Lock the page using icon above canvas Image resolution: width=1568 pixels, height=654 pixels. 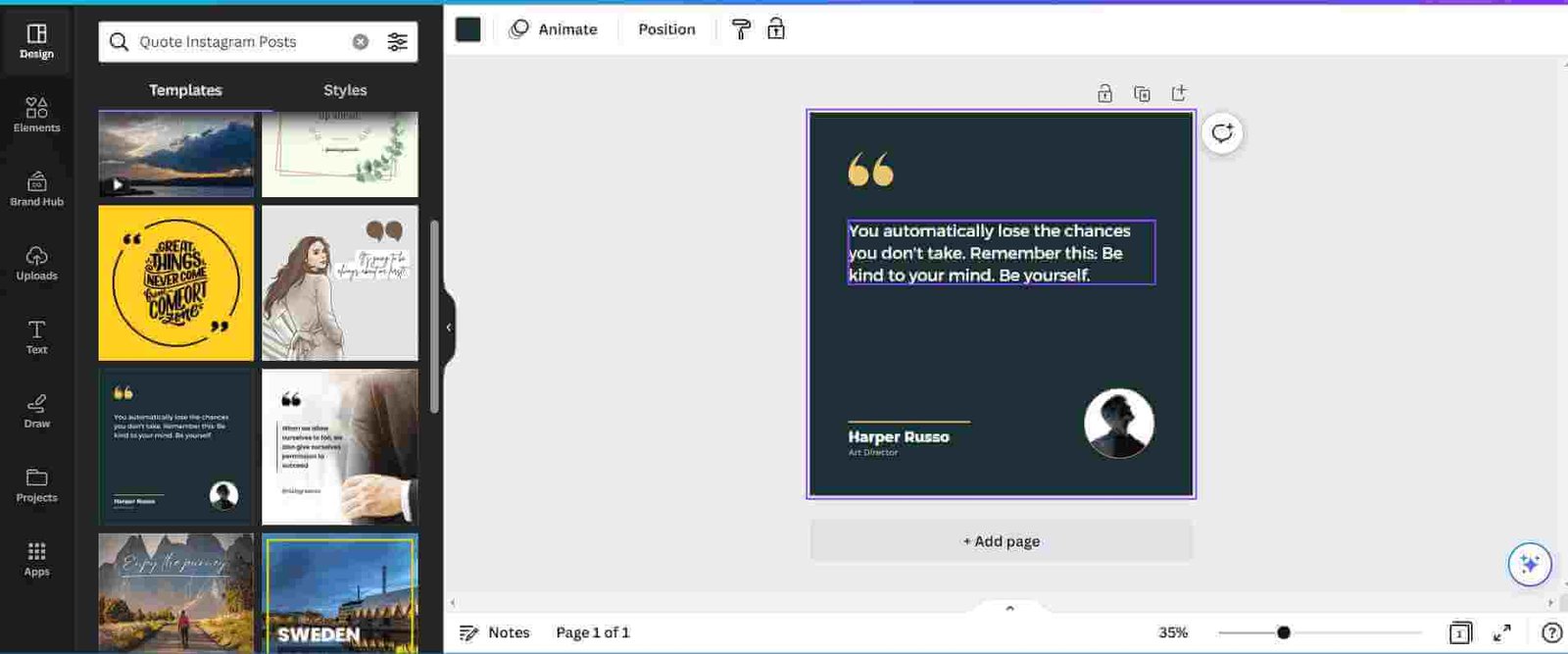[x=1104, y=93]
